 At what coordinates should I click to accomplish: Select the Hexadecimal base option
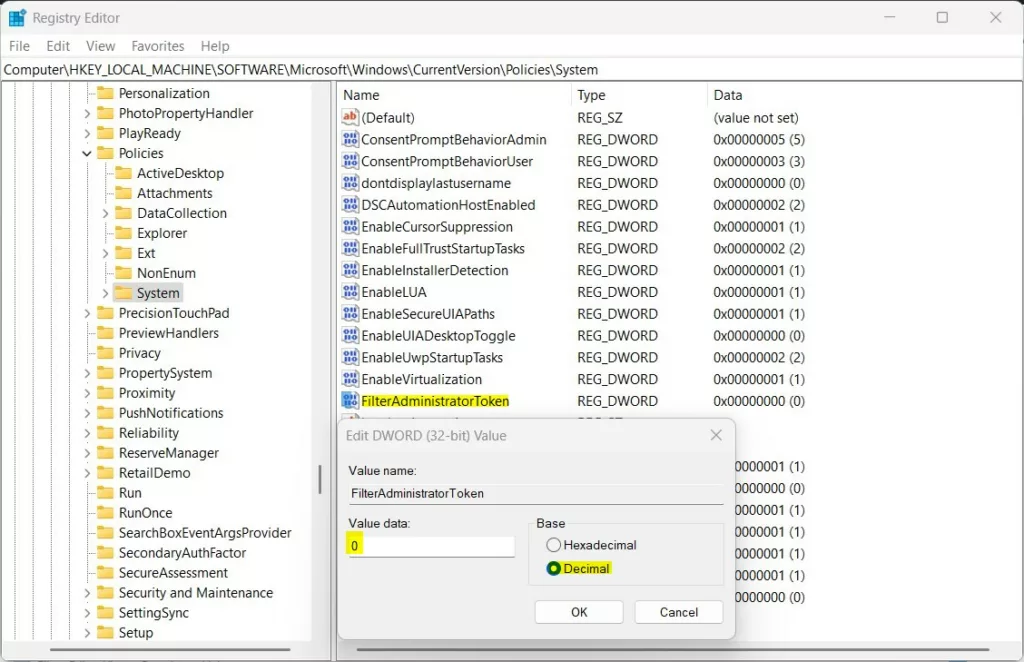pyautogui.click(x=554, y=545)
